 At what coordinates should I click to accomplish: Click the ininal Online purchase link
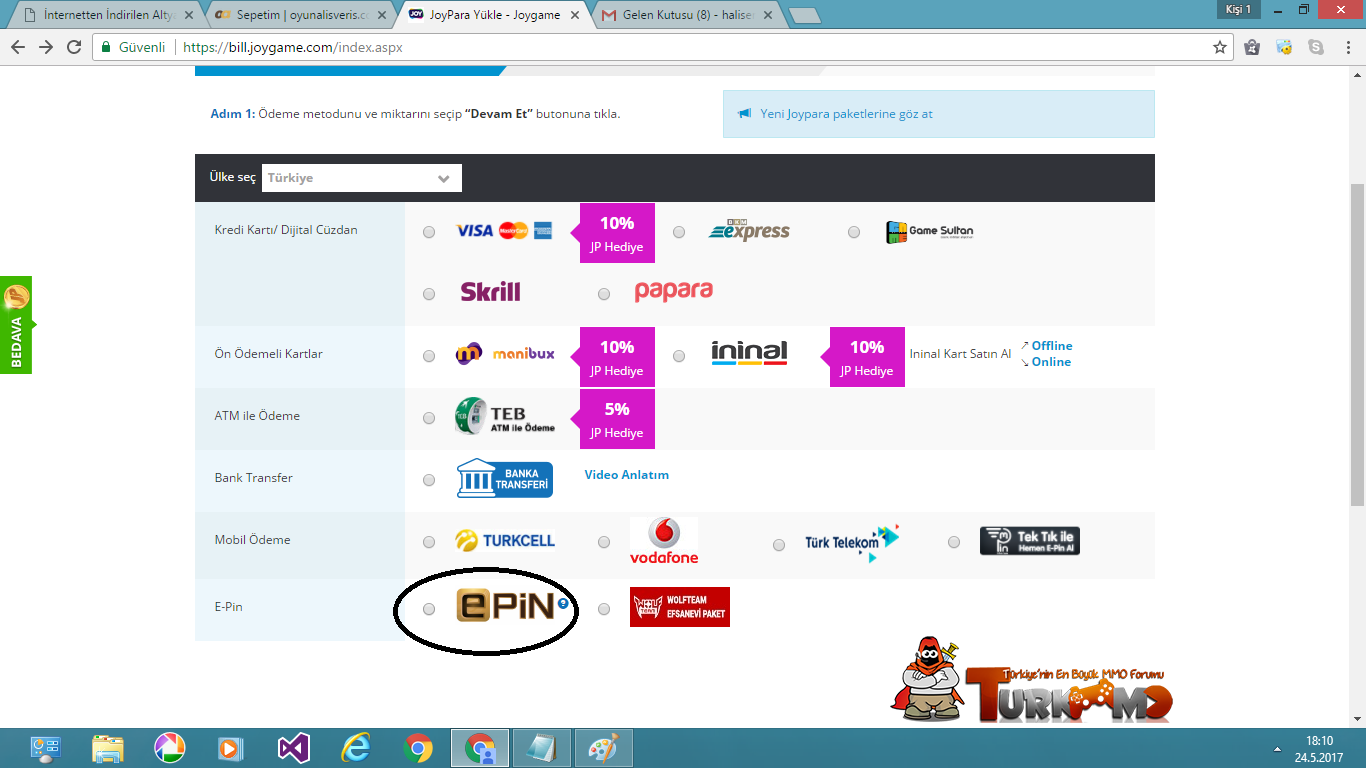(x=1051, y=362)
